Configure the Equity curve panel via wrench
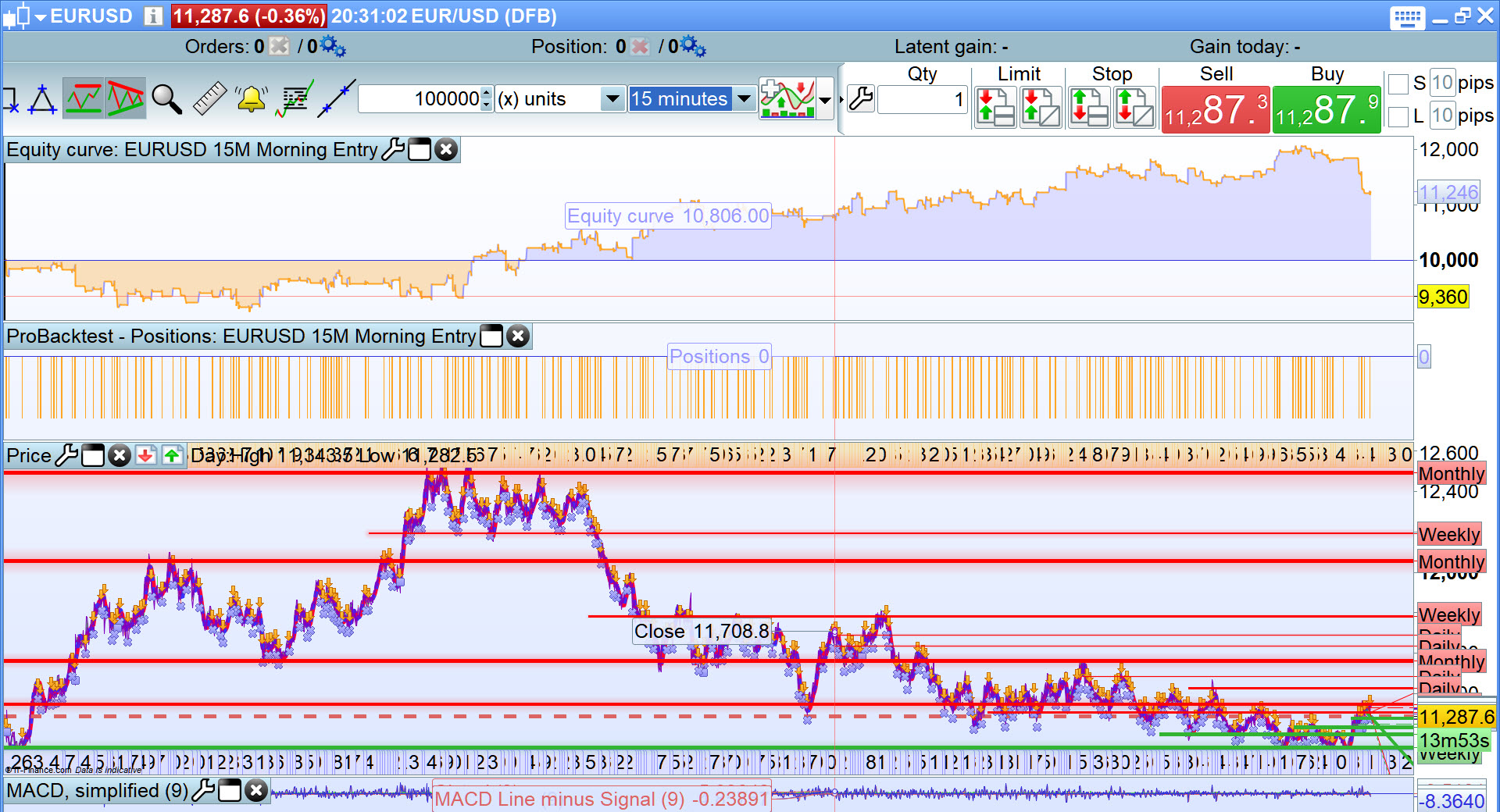 pos(393,149)
